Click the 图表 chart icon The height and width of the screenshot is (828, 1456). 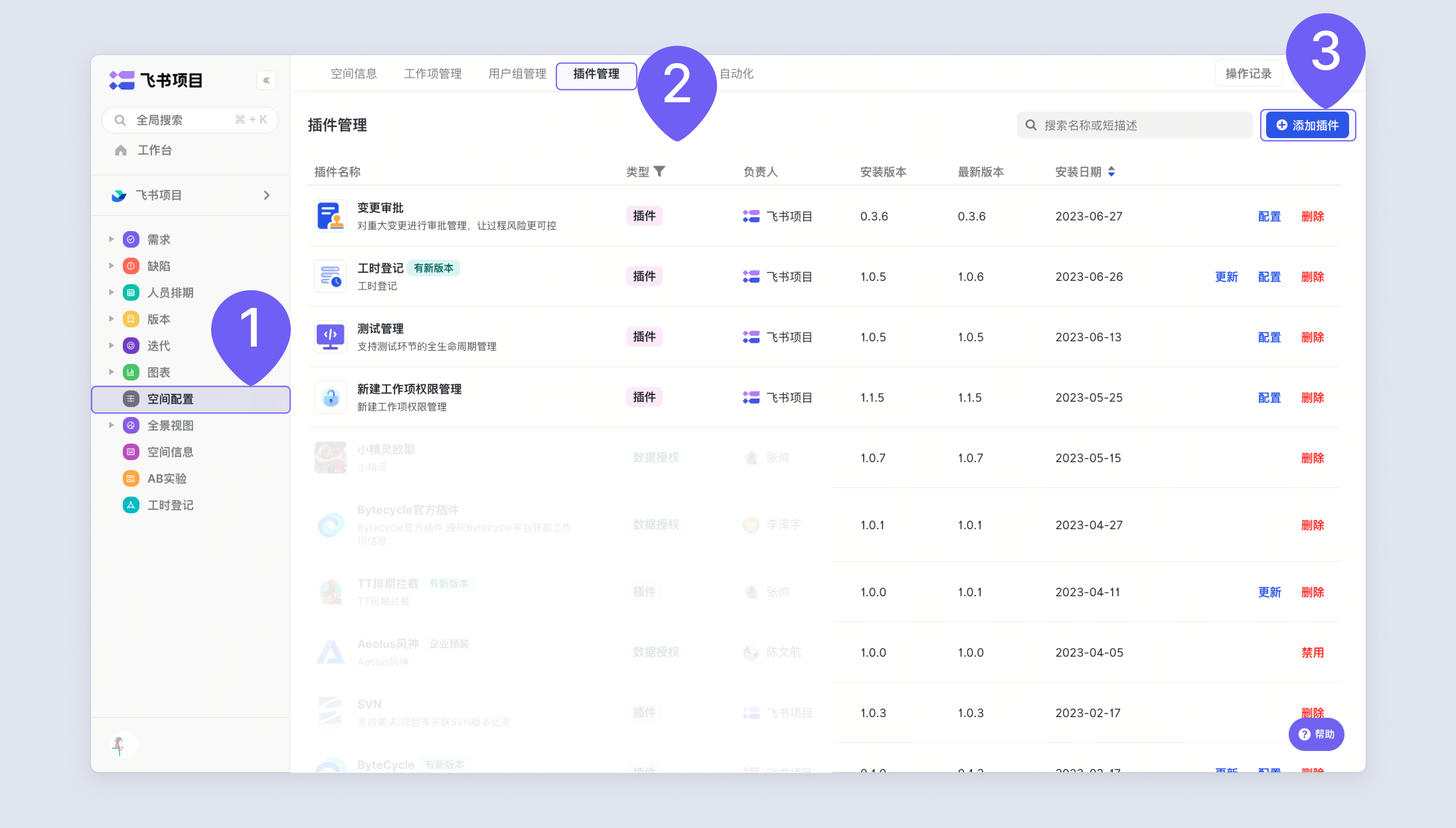coord(131,373)
